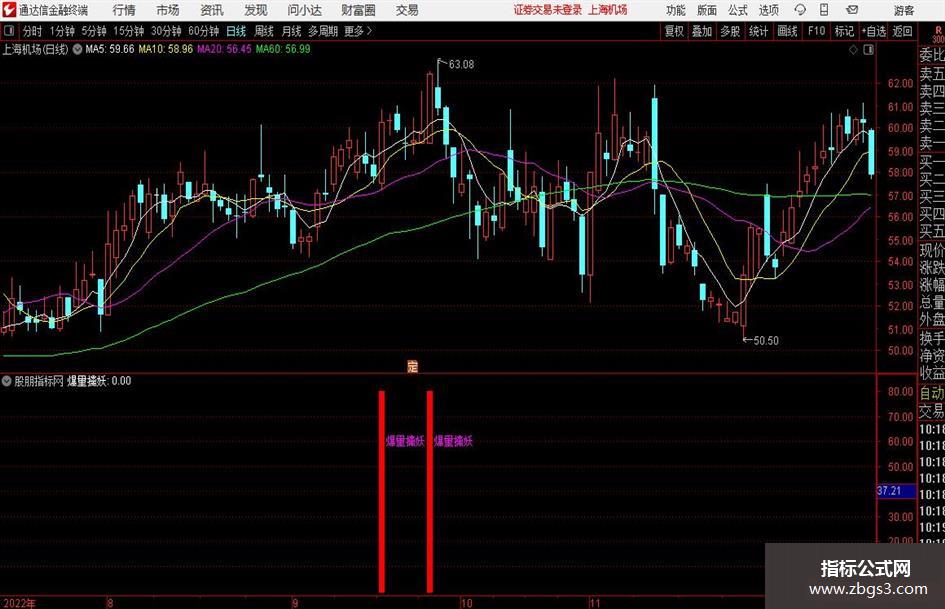945x609 pixels.
Task: Click the MA10: 58.96 value
Action: 166,49
